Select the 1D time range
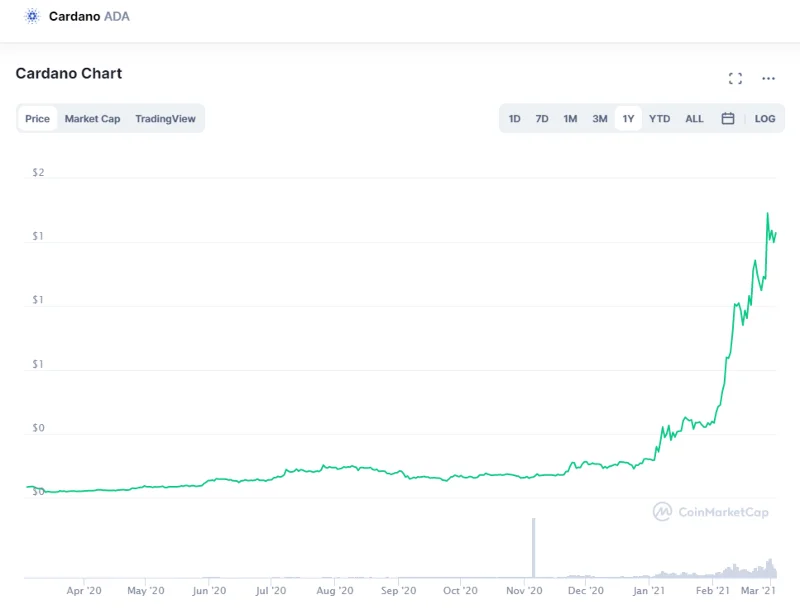The width and height of the screenshot is (800, 614). 514,118
